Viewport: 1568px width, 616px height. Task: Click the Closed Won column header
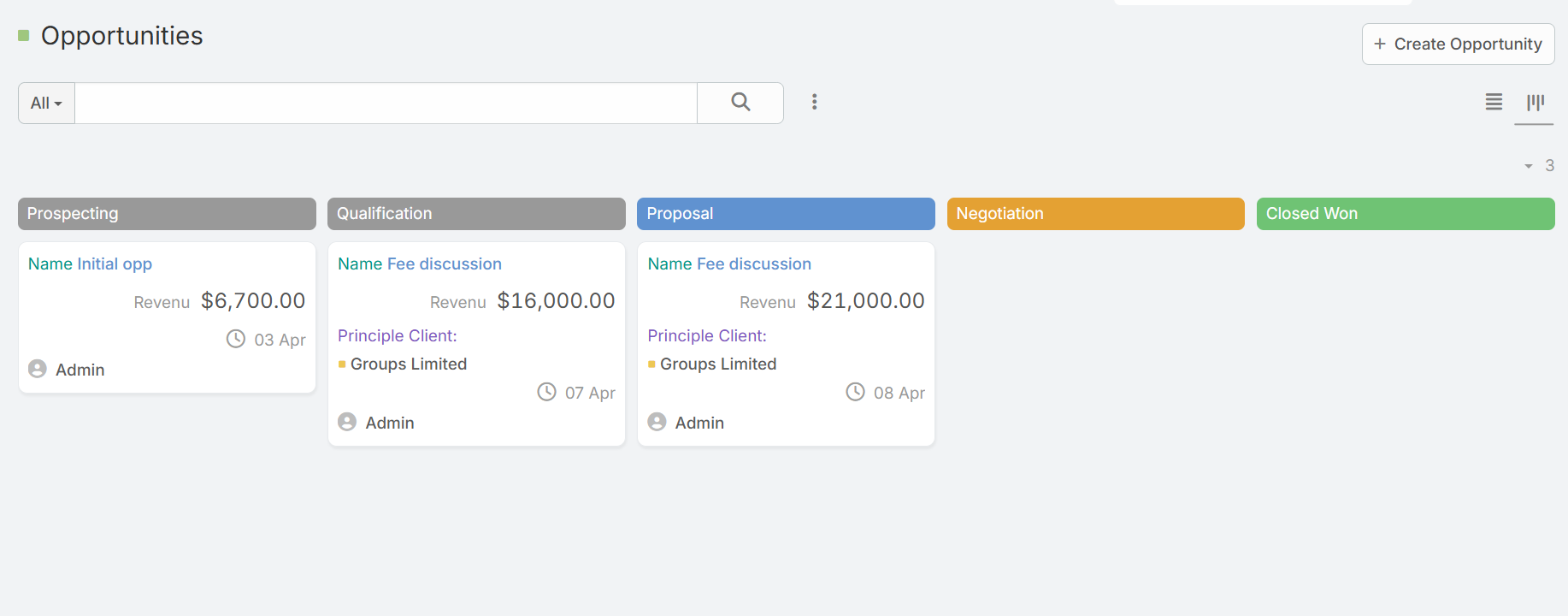coord(1405,214)
